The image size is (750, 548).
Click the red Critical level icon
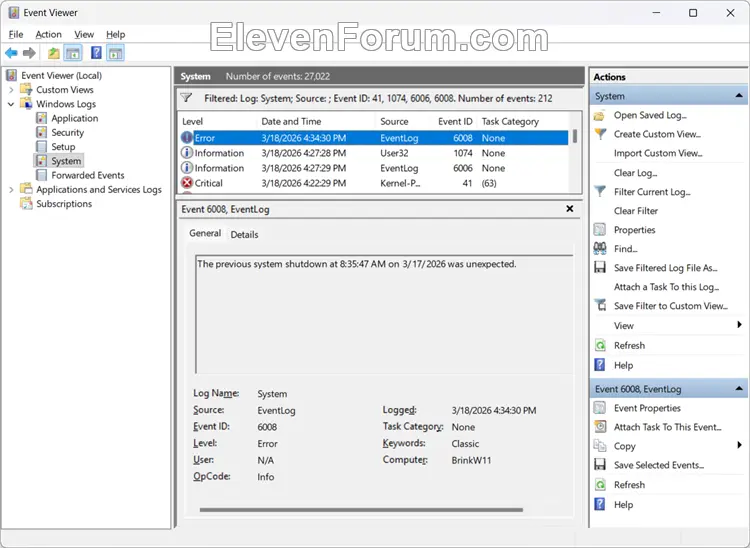tap(187, 183)
